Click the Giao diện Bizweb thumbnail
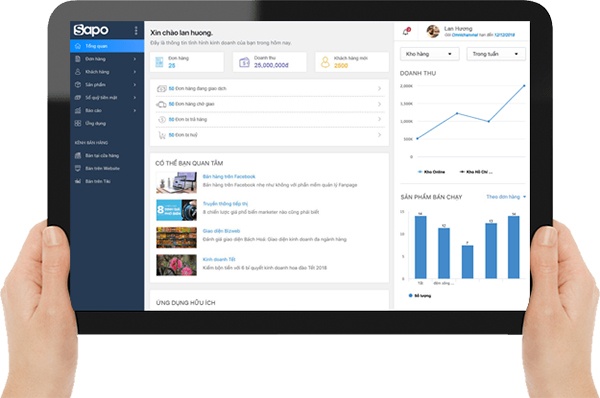 176,238
